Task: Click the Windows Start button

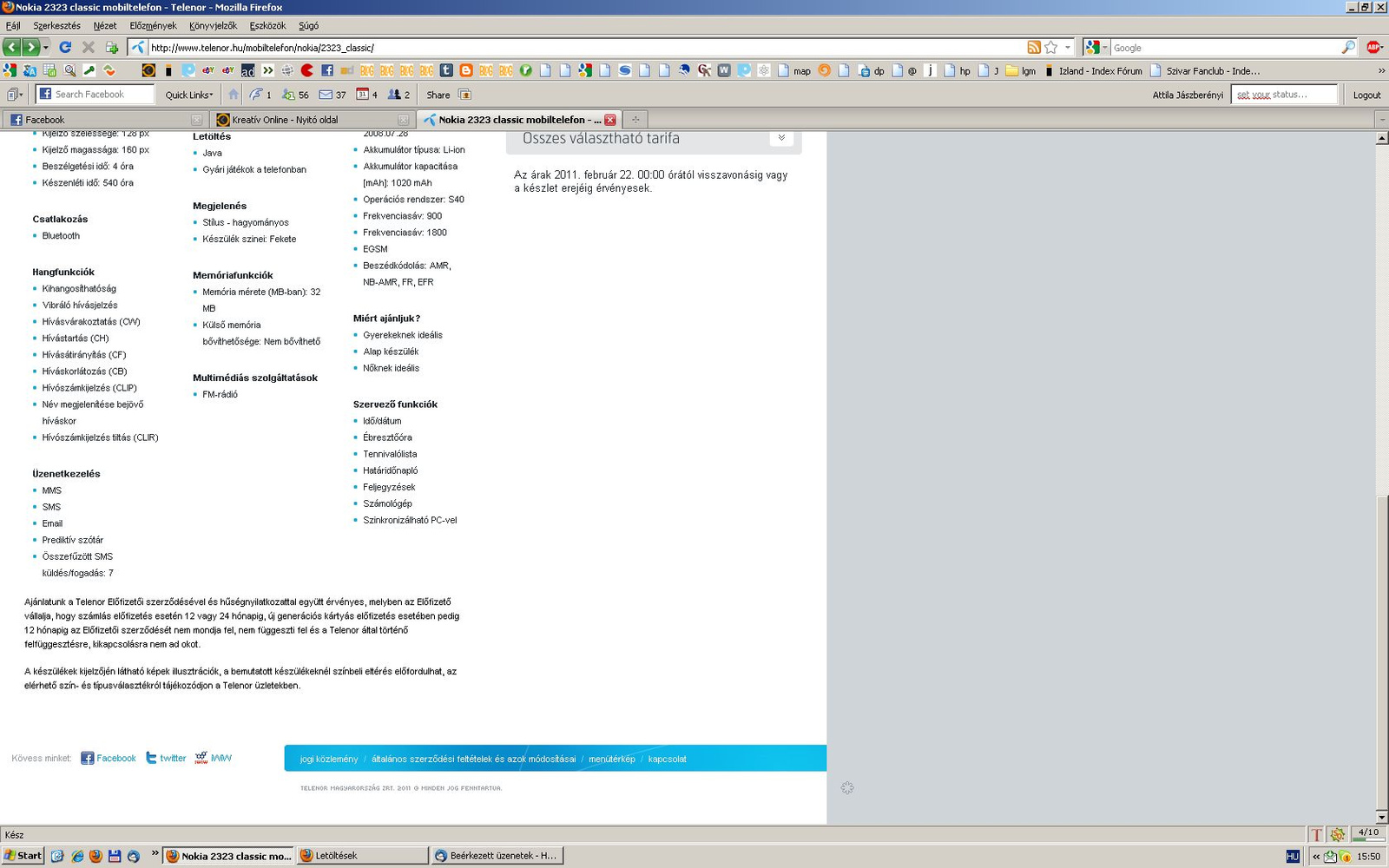Action: (23, 856)
